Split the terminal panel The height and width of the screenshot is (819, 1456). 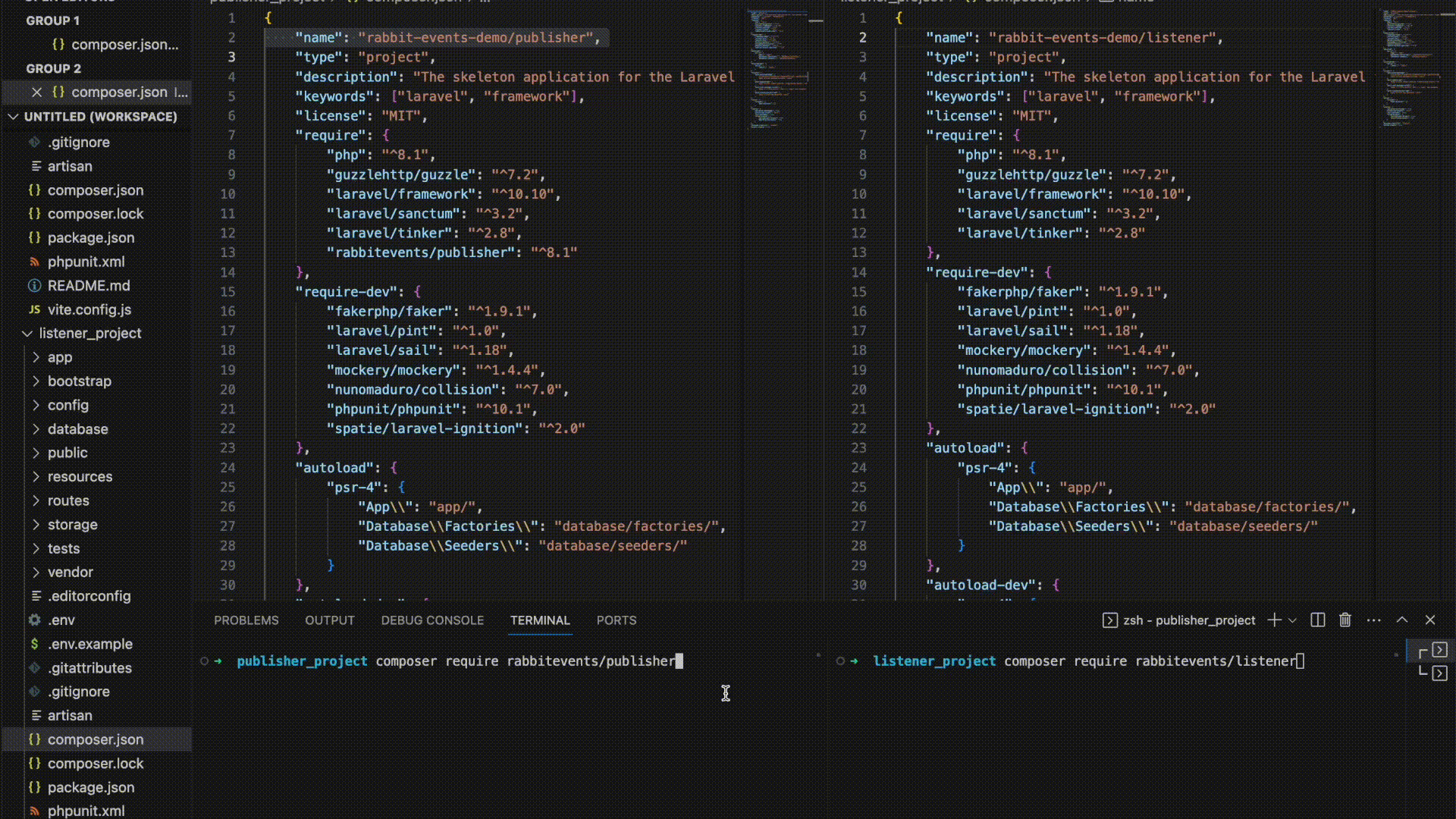tap(1318, 620)
